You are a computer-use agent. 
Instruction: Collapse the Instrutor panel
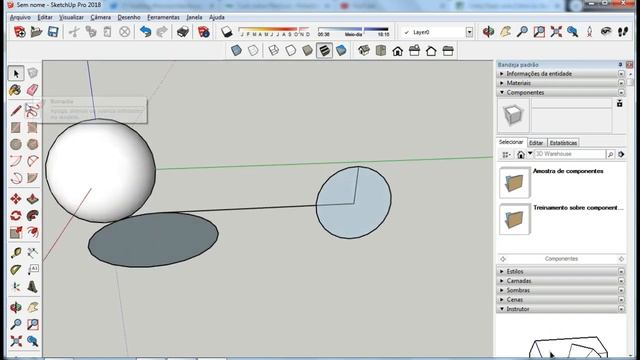click(x=561, y=309)
